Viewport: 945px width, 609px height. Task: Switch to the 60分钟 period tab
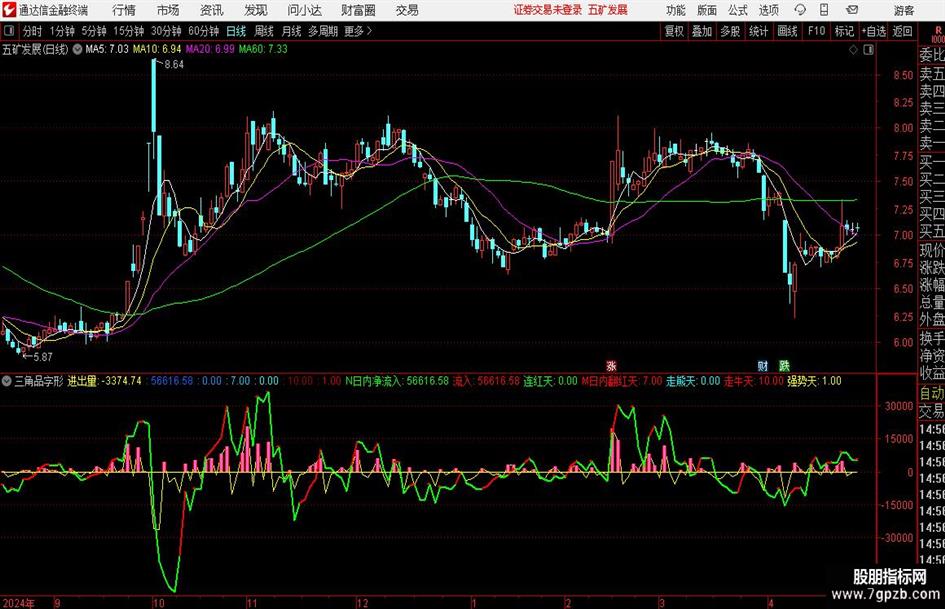(x=204, y=31)
